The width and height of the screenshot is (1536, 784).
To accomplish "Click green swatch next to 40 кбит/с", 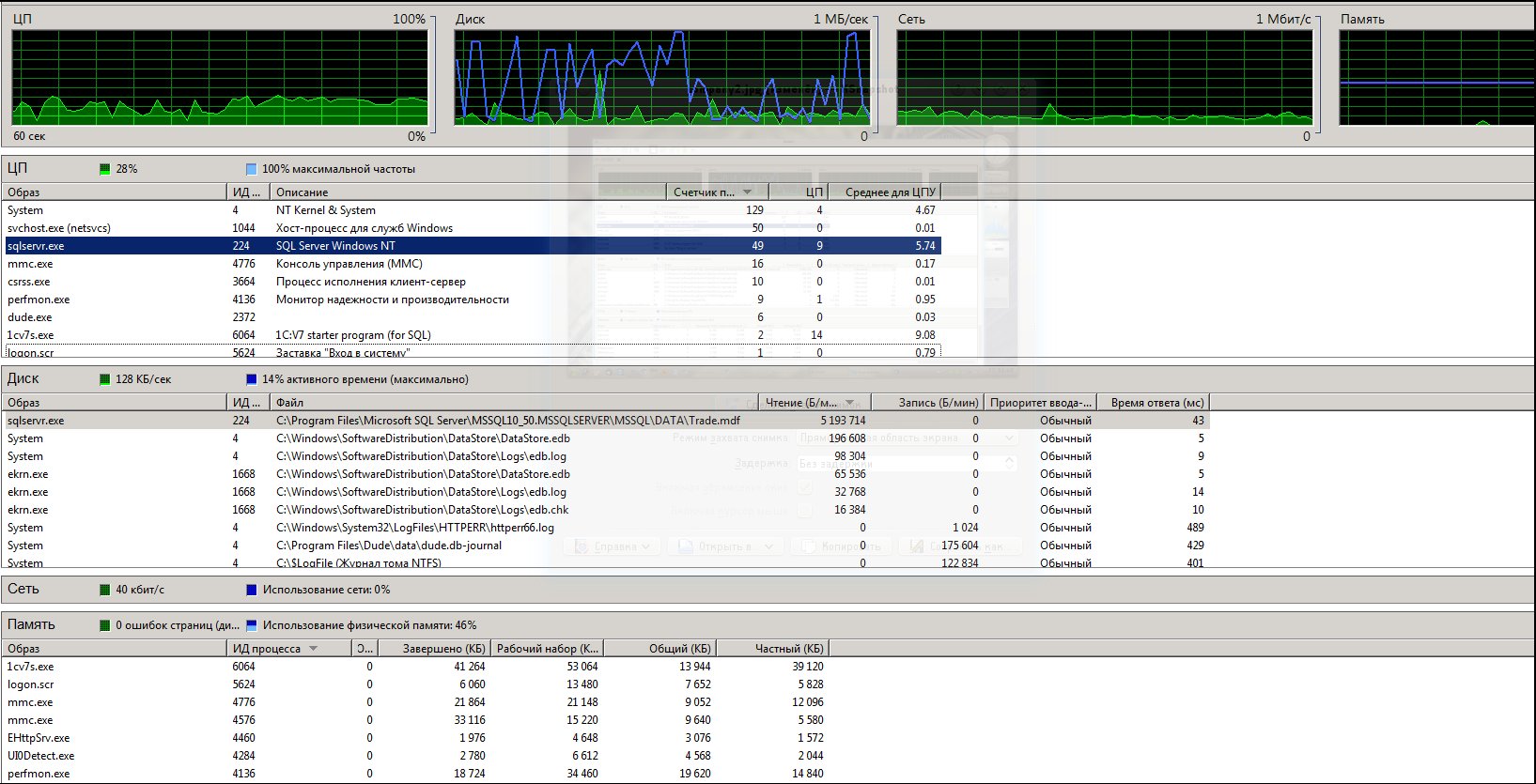I will [x=105, y=590].
